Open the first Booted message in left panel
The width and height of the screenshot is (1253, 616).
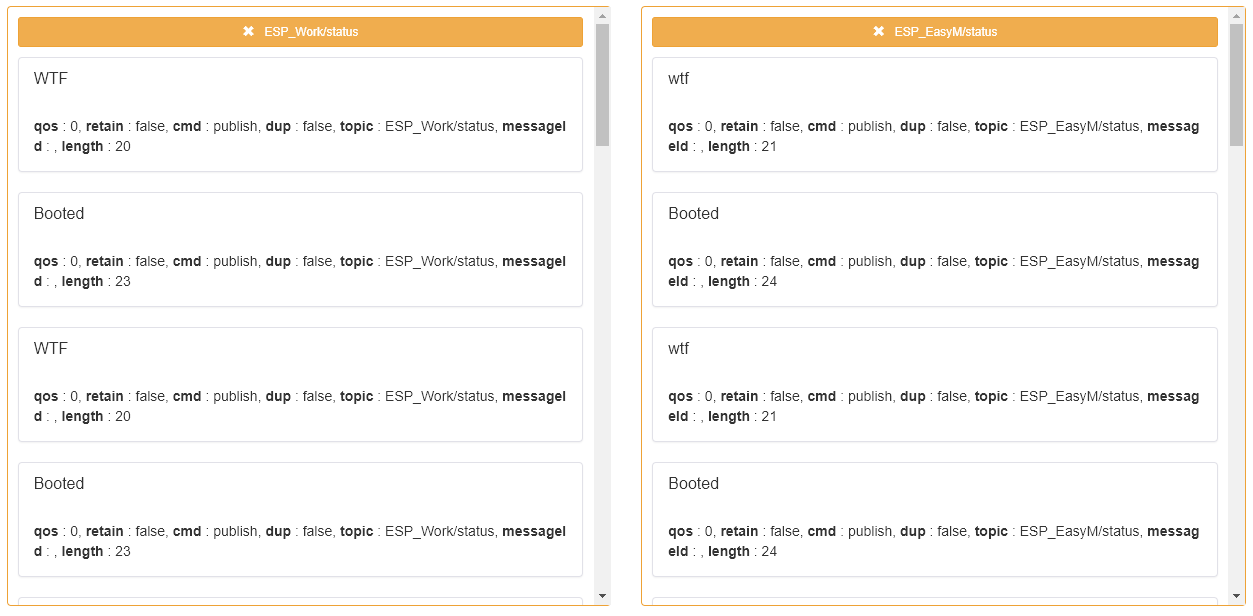coord(299,247)
